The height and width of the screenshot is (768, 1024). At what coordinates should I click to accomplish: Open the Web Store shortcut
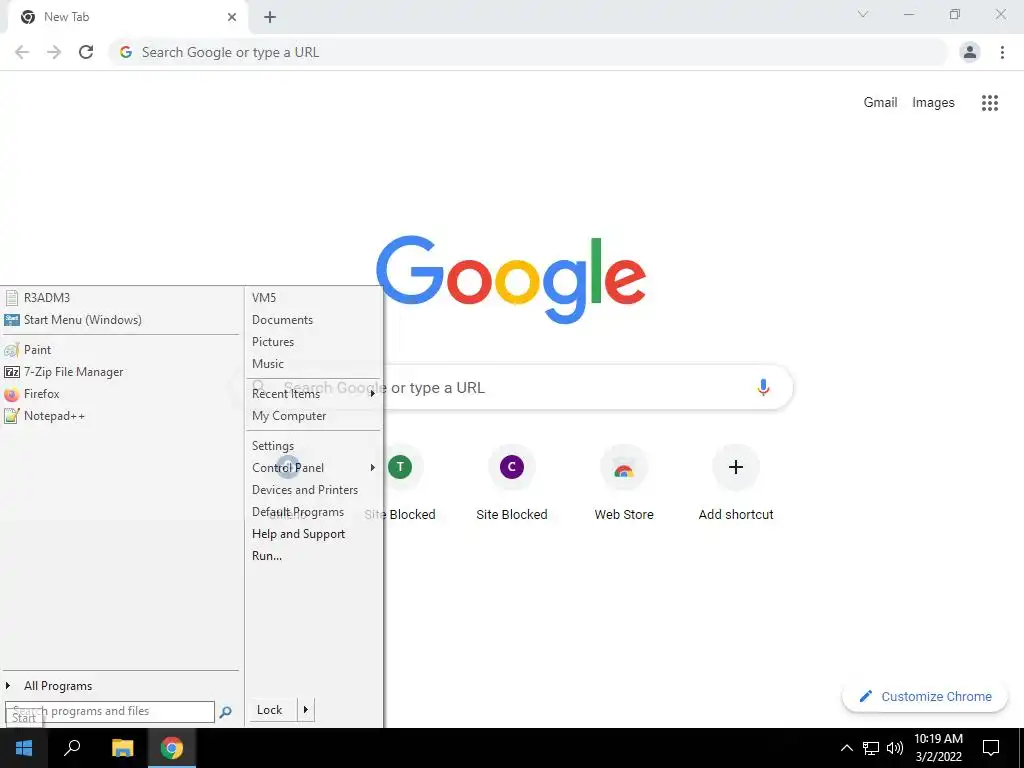(x=624, y=483)
